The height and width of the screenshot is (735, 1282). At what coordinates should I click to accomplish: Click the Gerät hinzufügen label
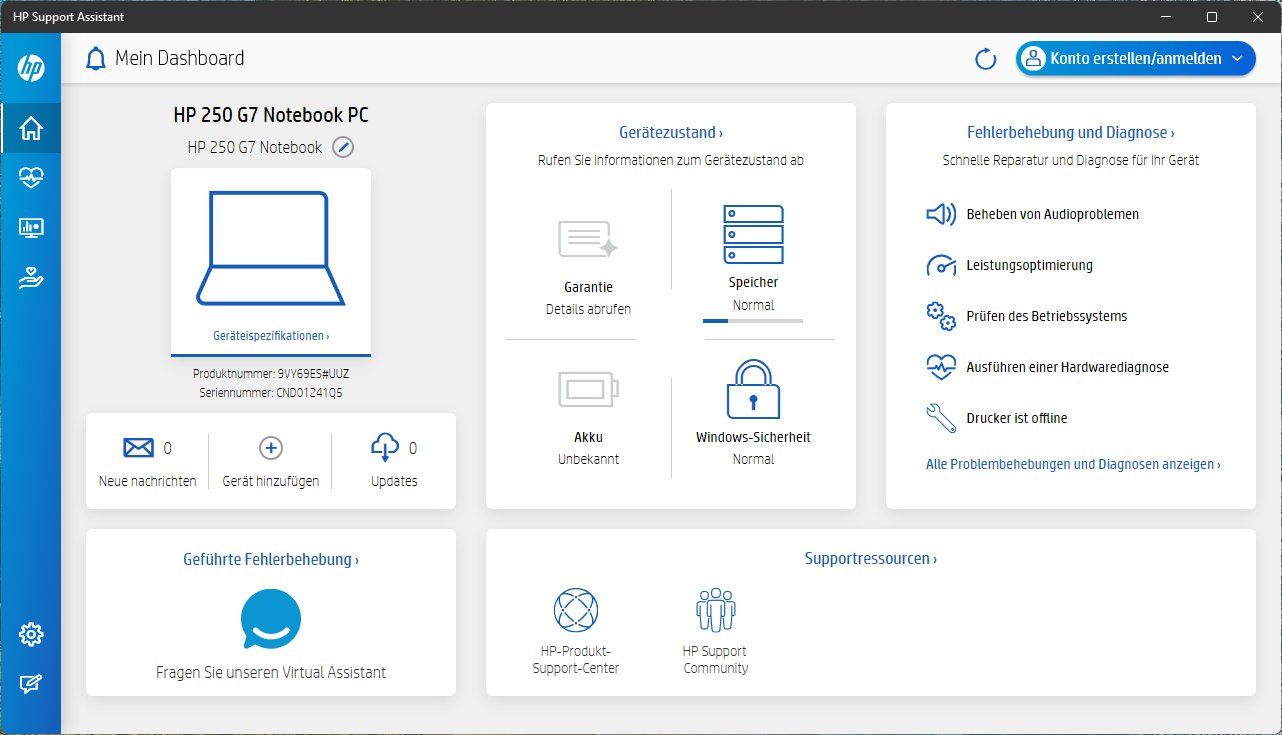(271, 481)
